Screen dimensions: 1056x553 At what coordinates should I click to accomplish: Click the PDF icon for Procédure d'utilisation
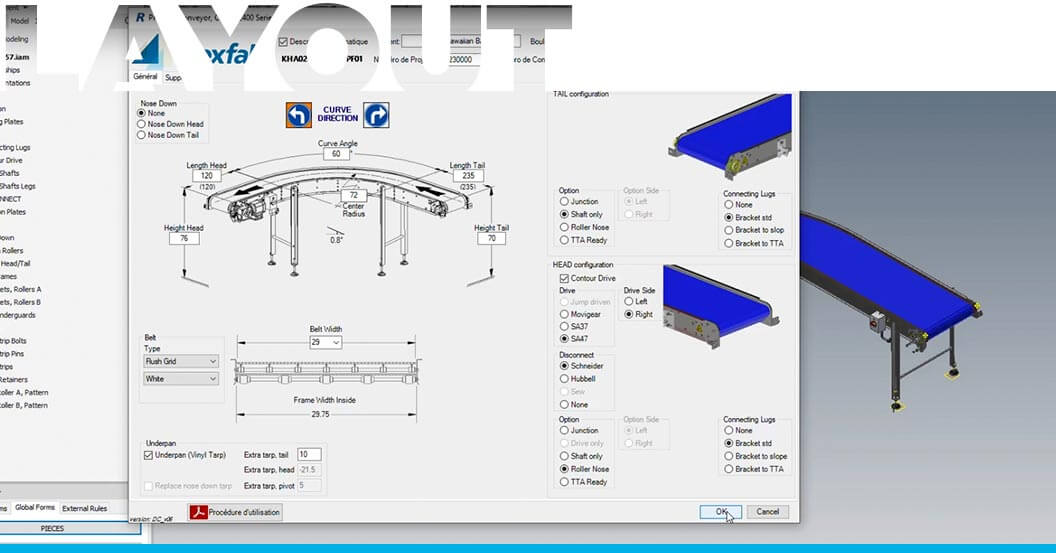pos(199,512)
